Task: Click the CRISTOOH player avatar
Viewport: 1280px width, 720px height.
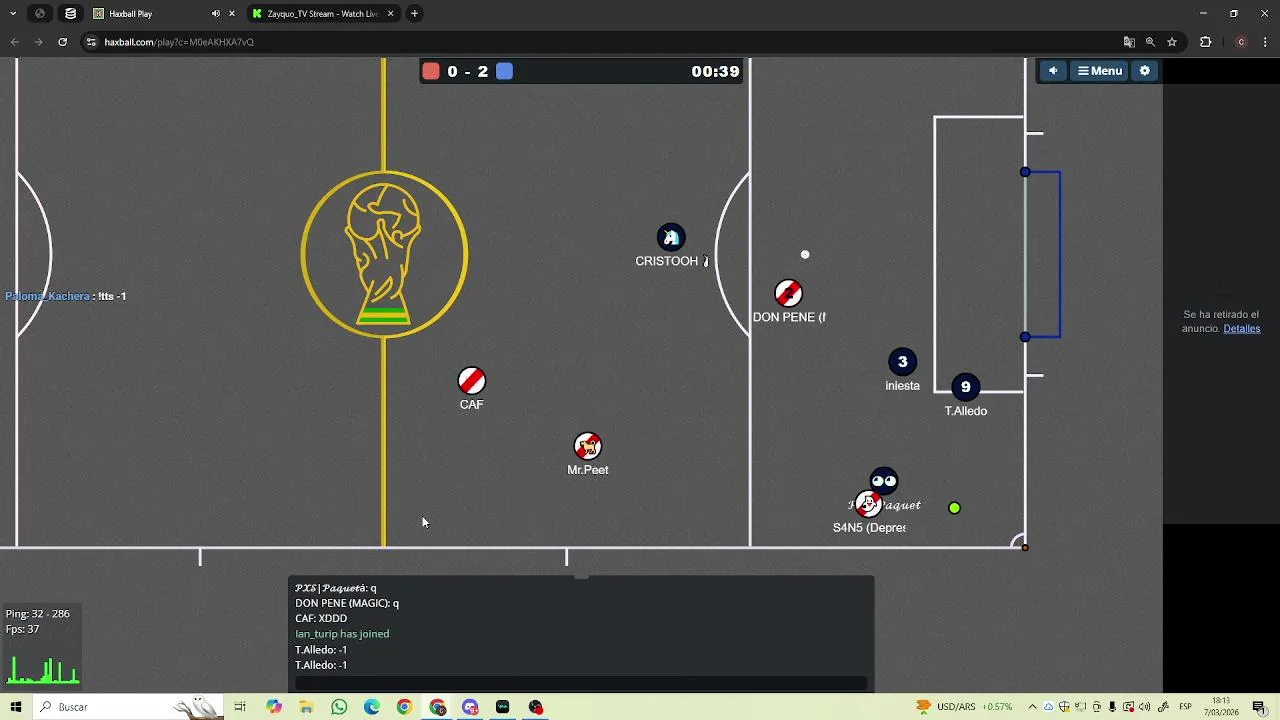Action: coord(671,237)
